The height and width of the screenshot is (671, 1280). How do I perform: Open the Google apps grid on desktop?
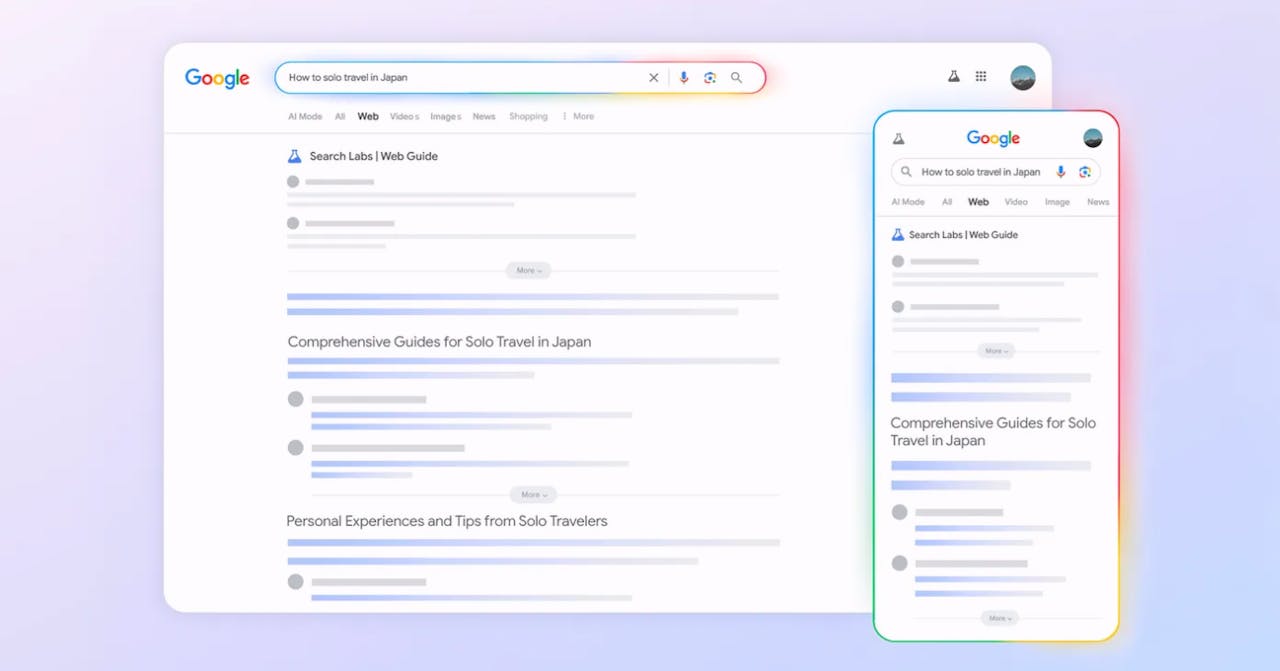pyautogui.click(x=981, y=76)
